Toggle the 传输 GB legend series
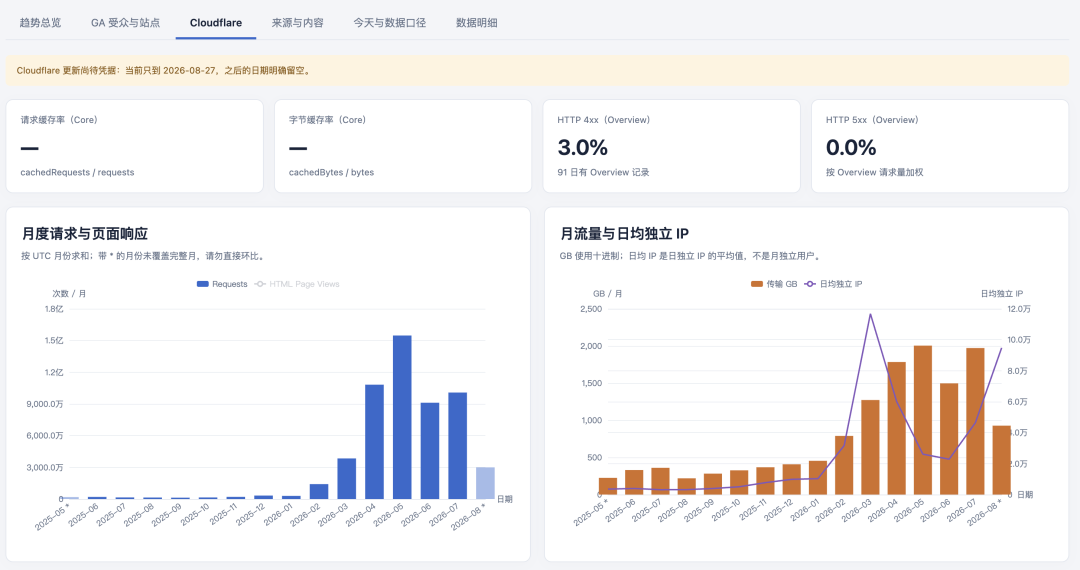 (774, 284)
